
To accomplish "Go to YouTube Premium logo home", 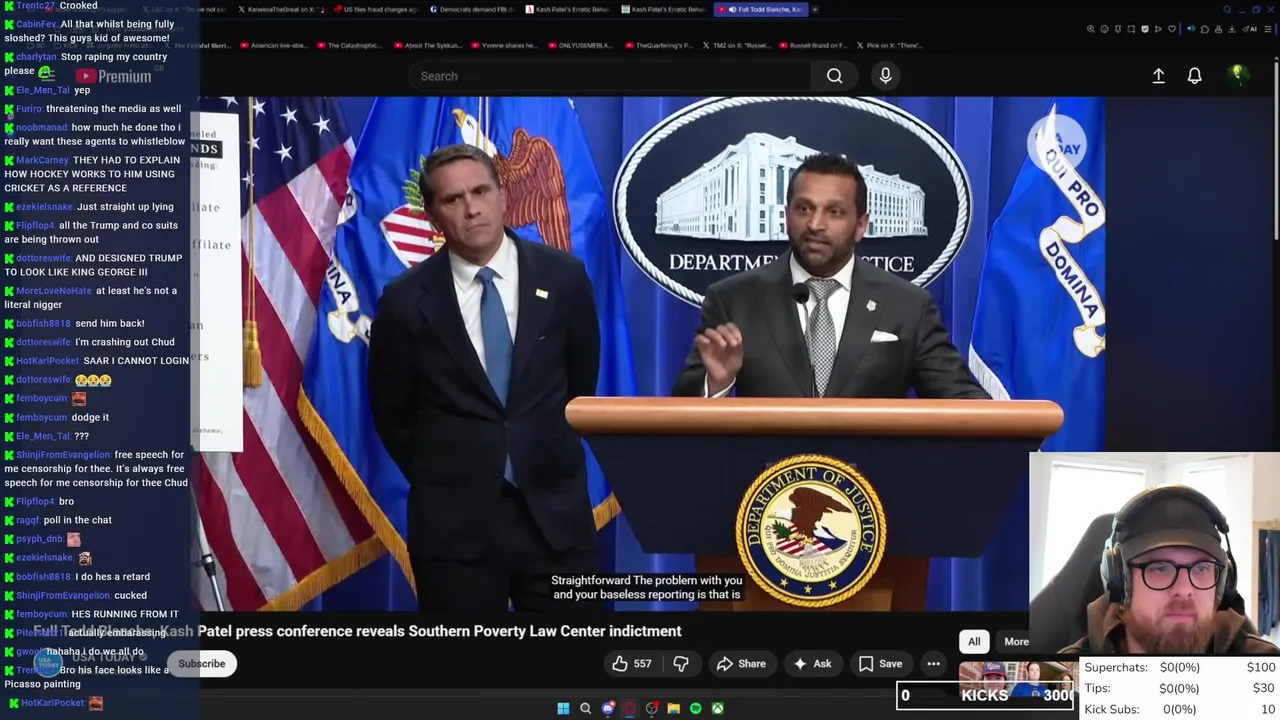I will click(113, 76).
